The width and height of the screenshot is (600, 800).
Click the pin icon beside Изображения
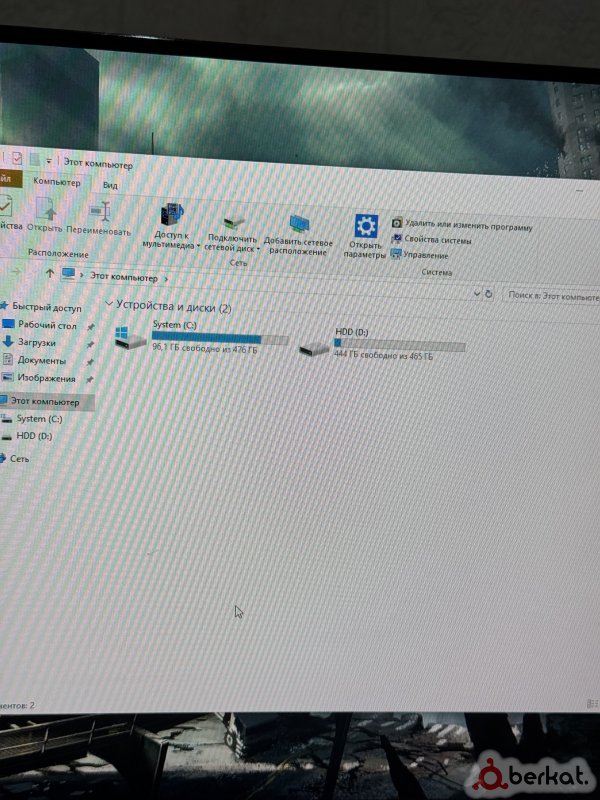90,380
